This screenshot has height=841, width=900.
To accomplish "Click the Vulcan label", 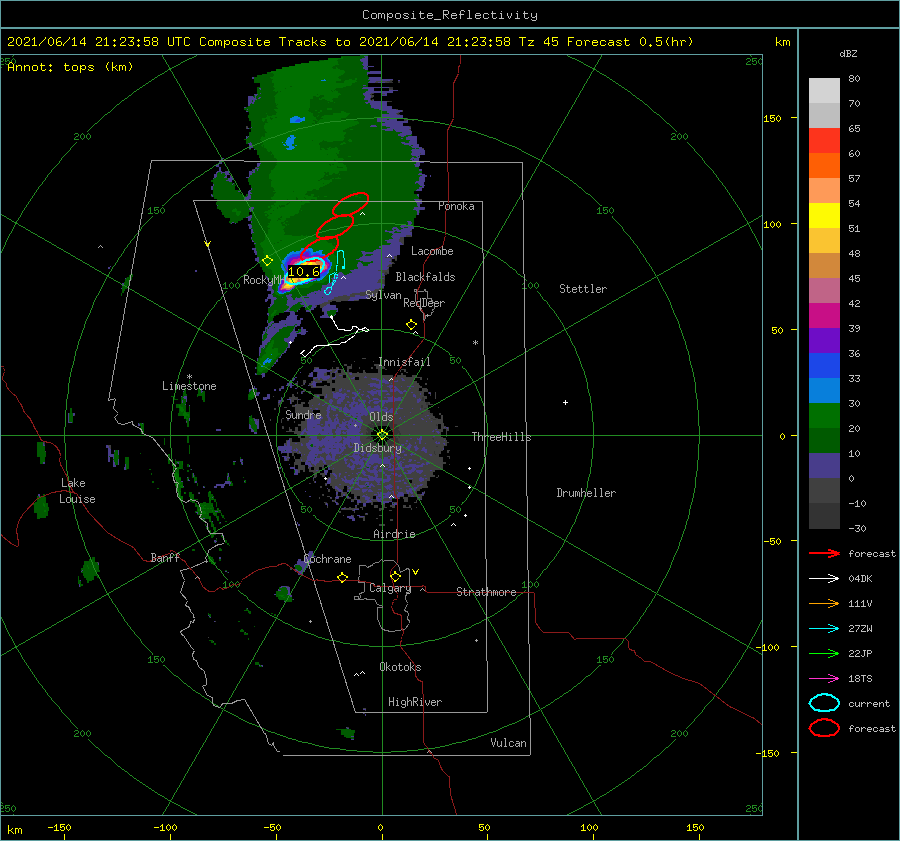I will tap(508, 743).
